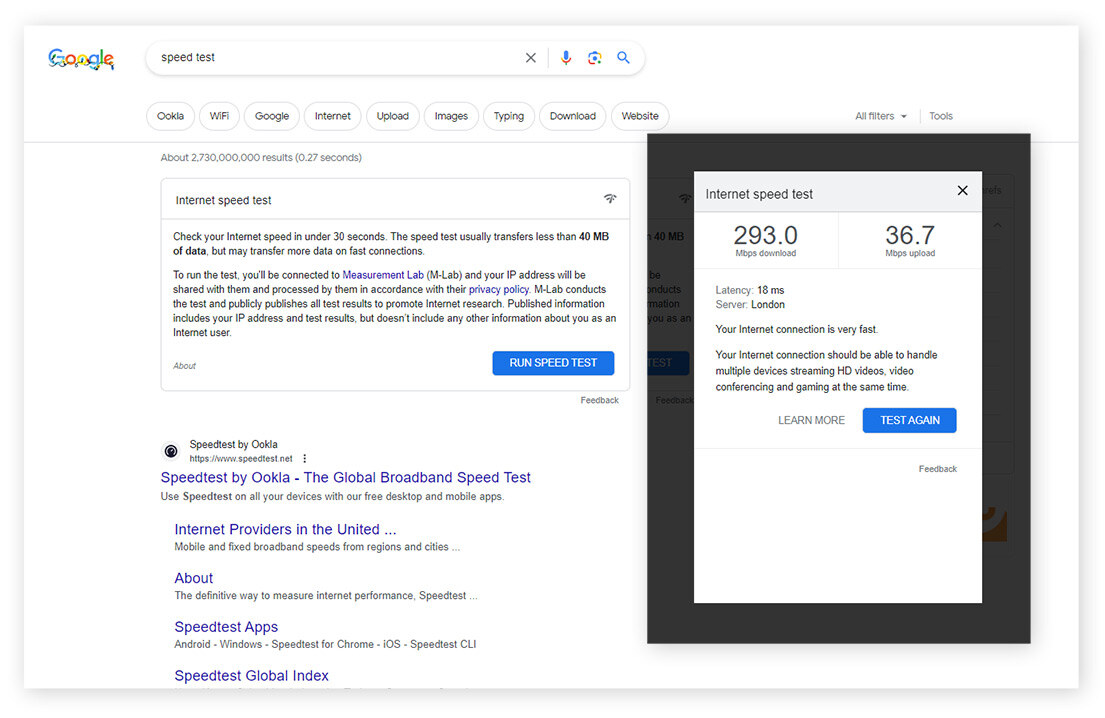Screen dimensions: 1105x718
Task: Open the Tools options
Action: (940, 116)
